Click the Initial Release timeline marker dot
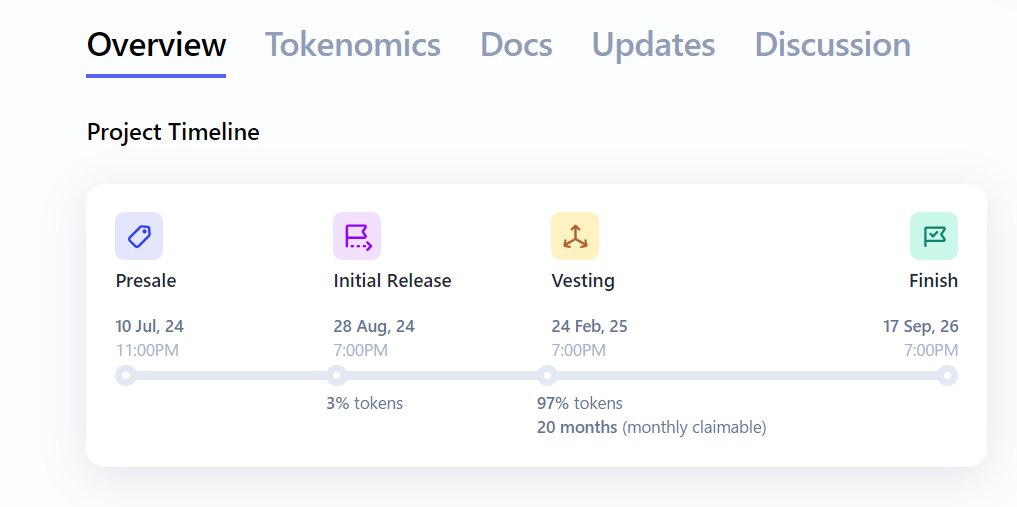Image resolution: width=1017 pixels, height=507 pixels. click(337, 375)
